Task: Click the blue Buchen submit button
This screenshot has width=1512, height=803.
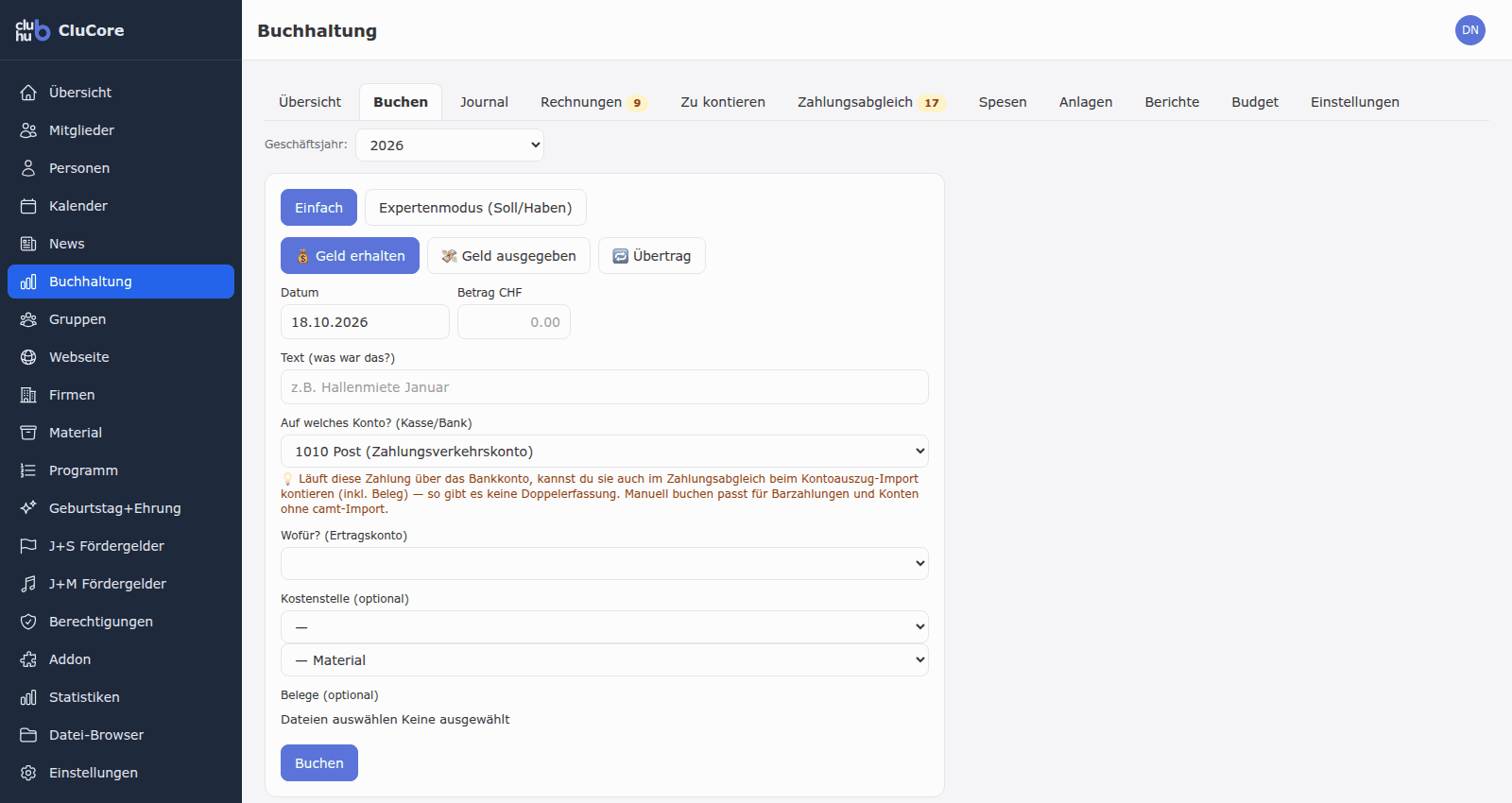Action: tap(319, 763)
